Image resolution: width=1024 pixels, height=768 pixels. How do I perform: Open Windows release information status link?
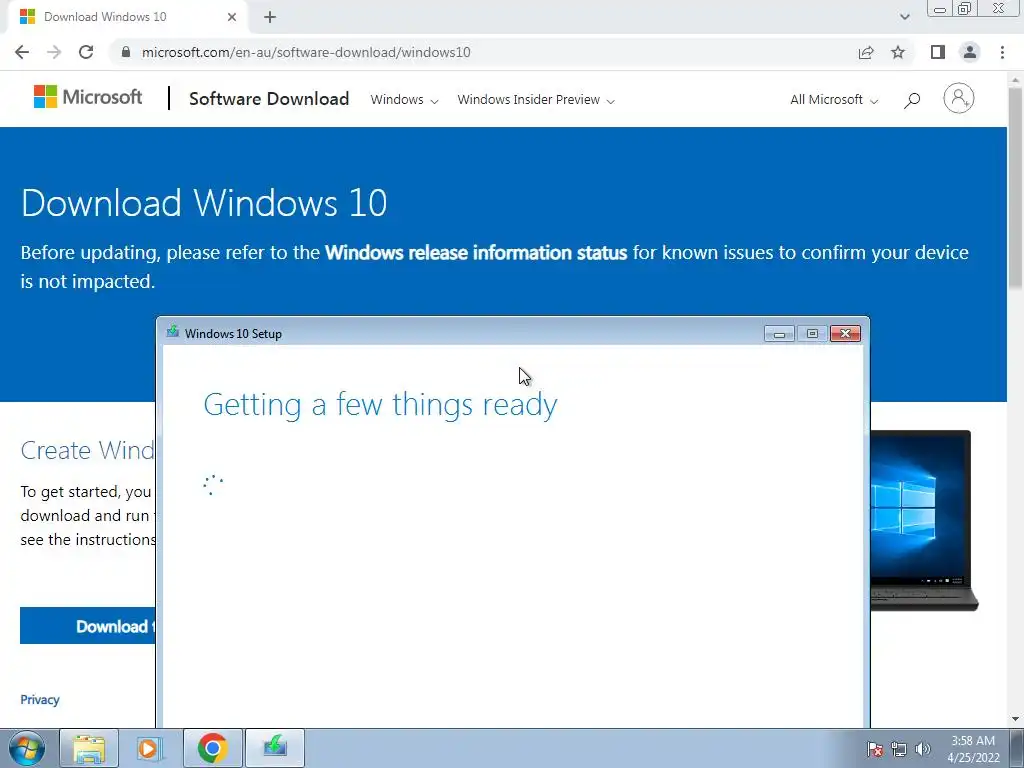tap(476, 253)
